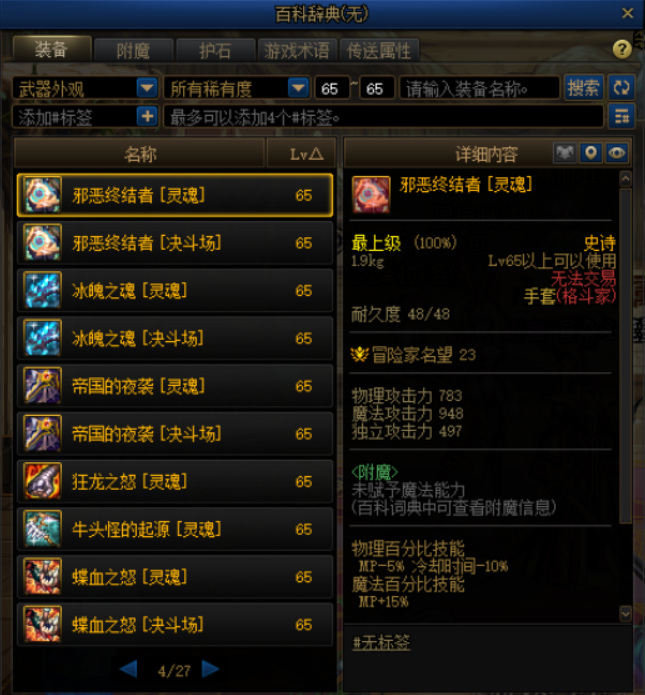
Task: Click the location pin icon in details header
Action: (x=590, y=153)
